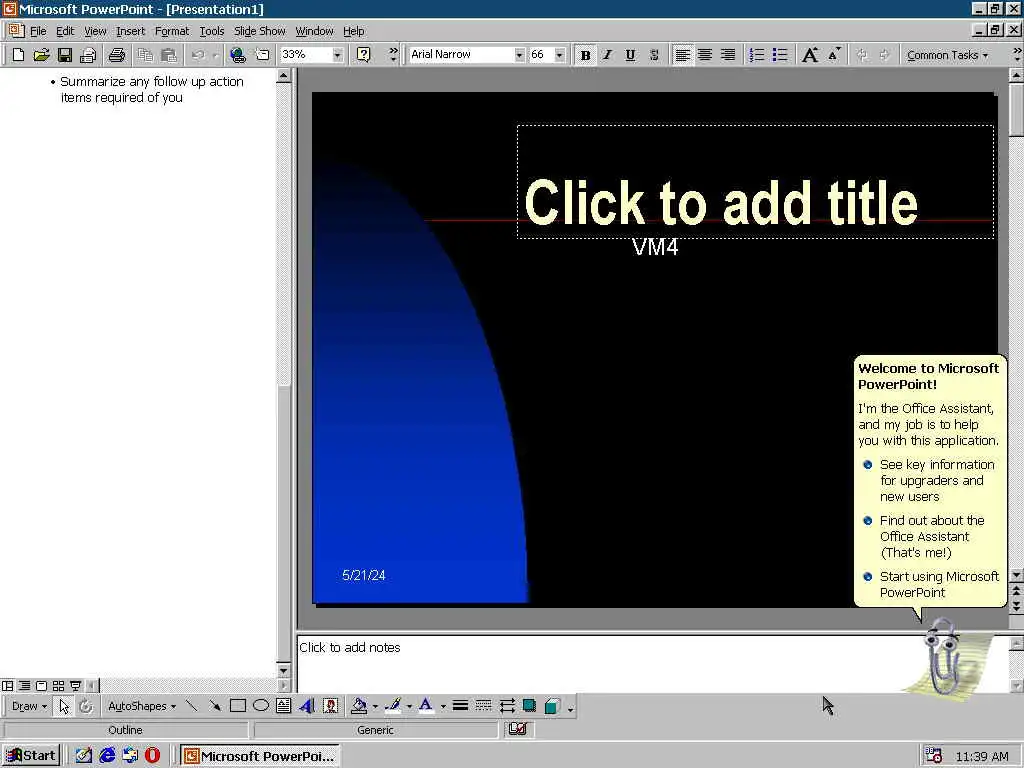Switch to Slide Sorter View button
Viewport: 1024px width, 768px height.
point(58,686)
